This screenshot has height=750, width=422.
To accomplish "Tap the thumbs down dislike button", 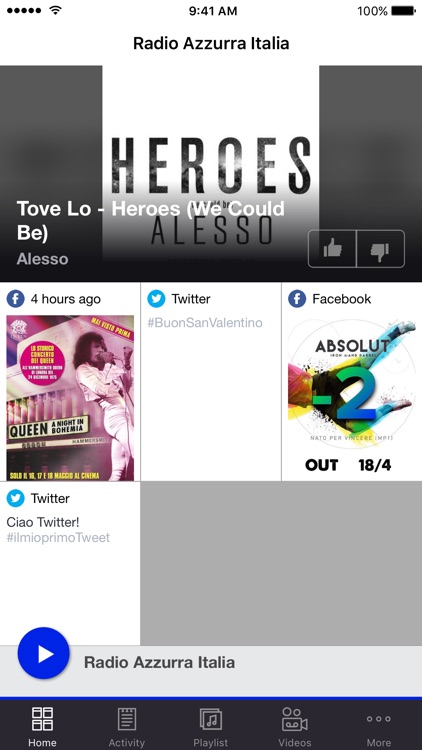I will [x=381, y=249].
